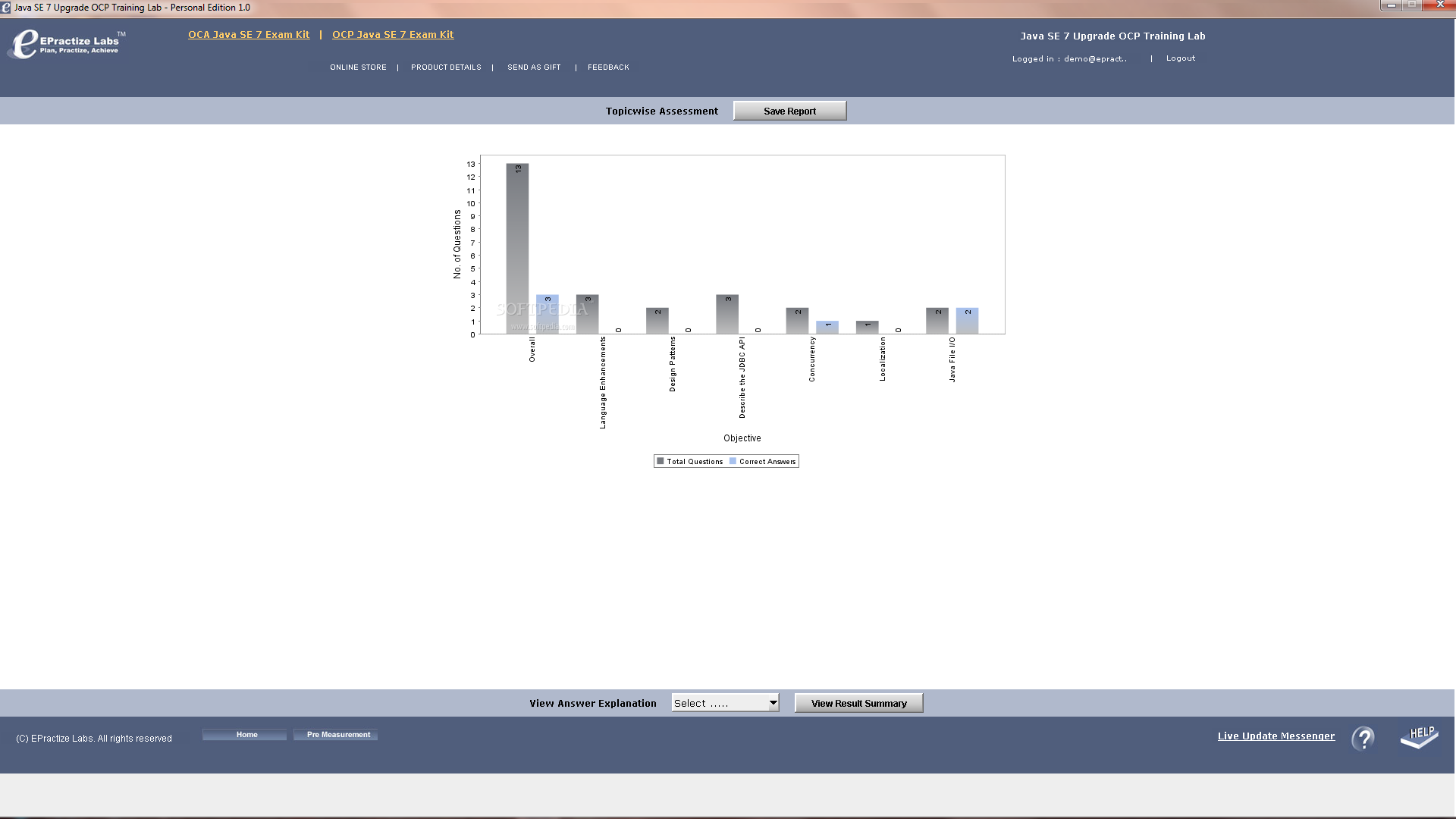Click the View Result Summary button

858,703
